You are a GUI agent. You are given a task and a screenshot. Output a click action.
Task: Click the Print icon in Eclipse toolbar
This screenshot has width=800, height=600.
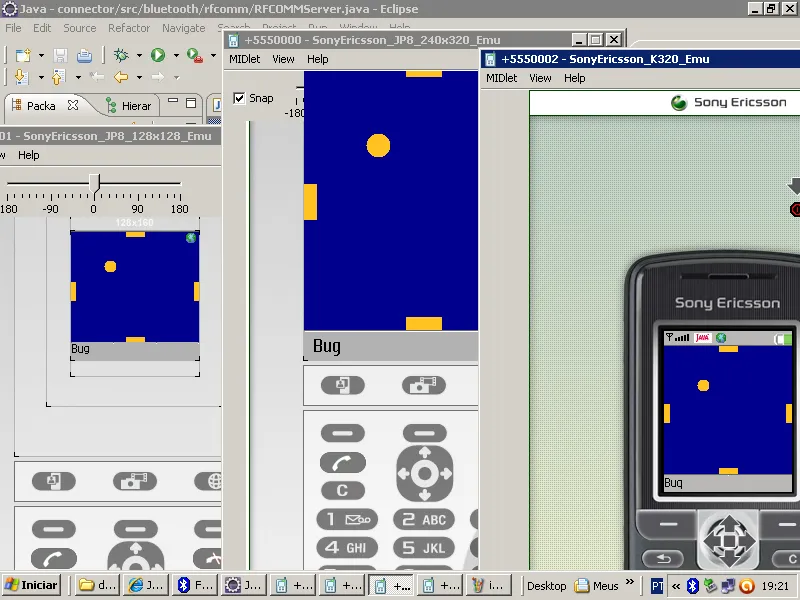85,55
